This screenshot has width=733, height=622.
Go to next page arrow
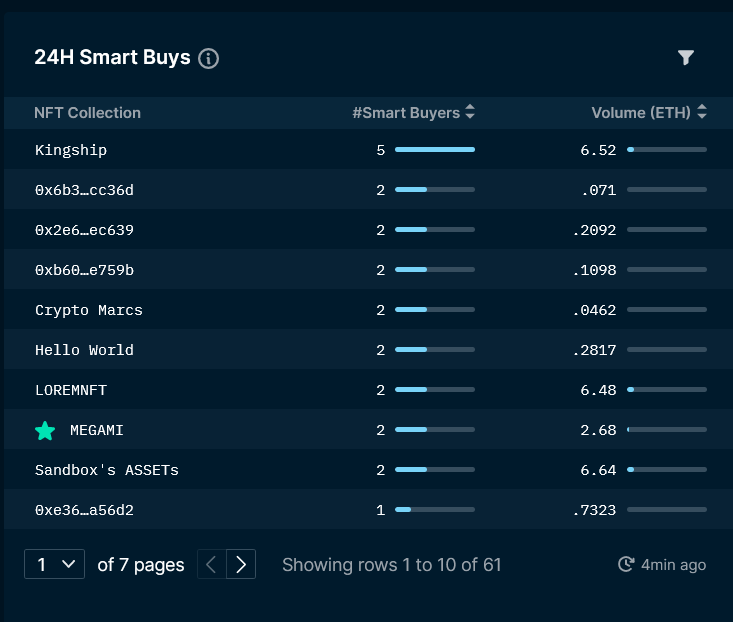pyautogui.click(x=241, y=564)
